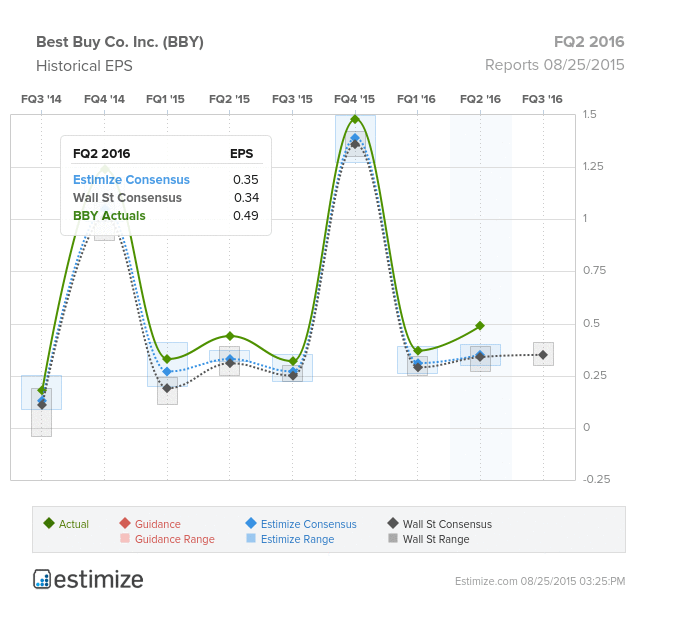Screen dimensions: 675x620
Task: Click the Estimize Range legend label
Action: pyautogui.click(x=297, y=539)
